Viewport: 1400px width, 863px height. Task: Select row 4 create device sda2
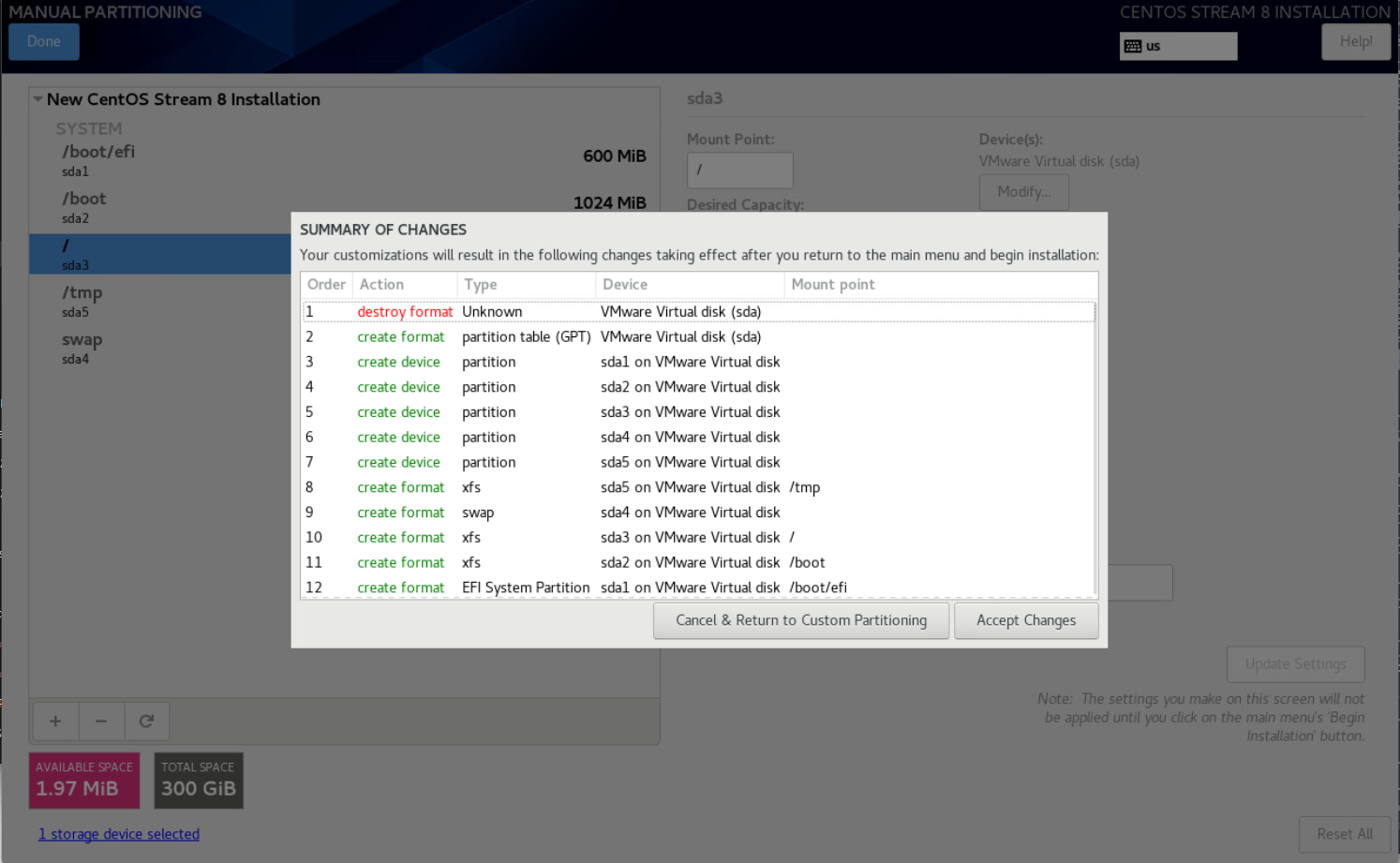[699, 387]
